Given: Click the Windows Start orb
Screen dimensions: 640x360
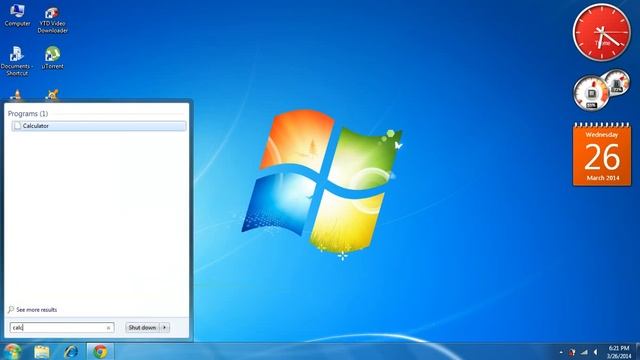Looking at the screenshot, I should coord(12,351).
